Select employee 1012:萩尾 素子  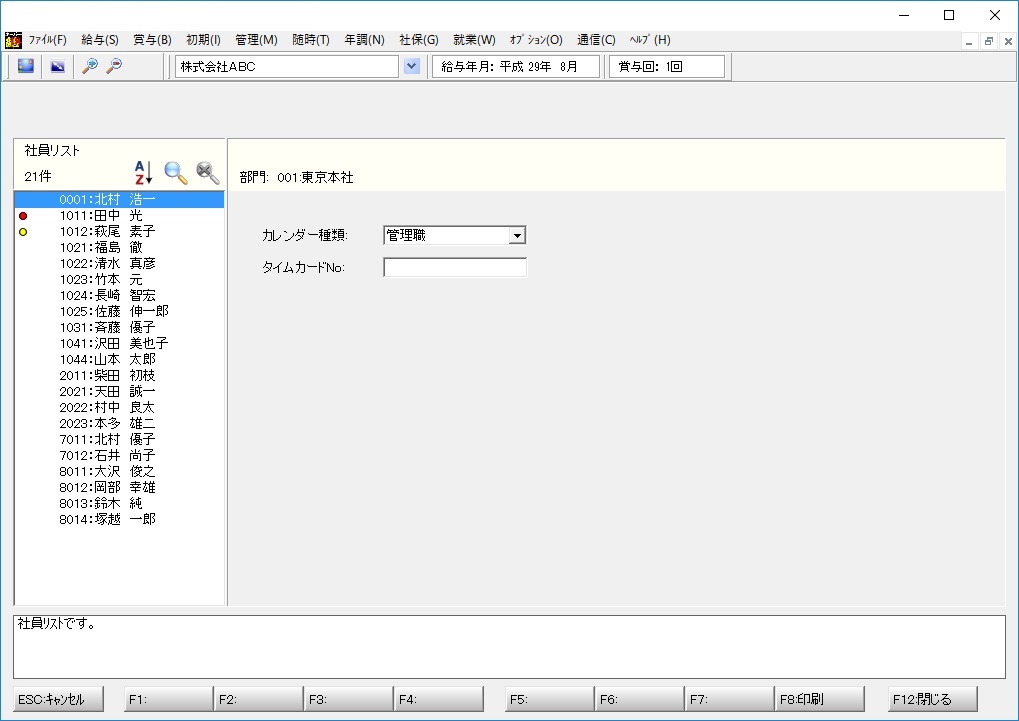point(120,231)
